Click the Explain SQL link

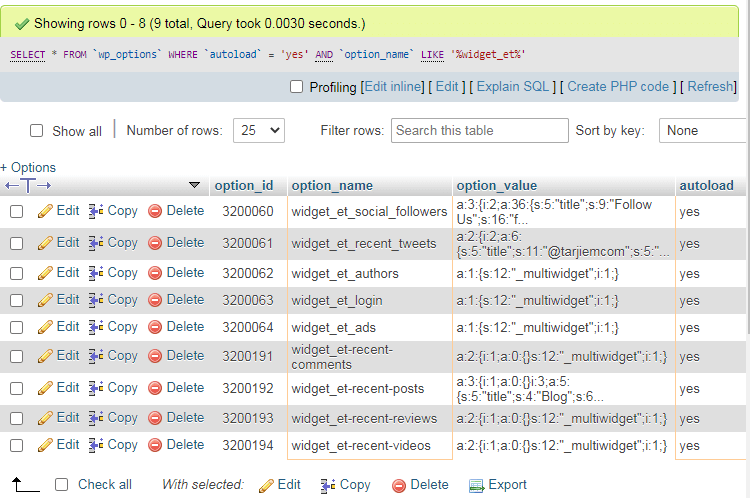(513, 87)
